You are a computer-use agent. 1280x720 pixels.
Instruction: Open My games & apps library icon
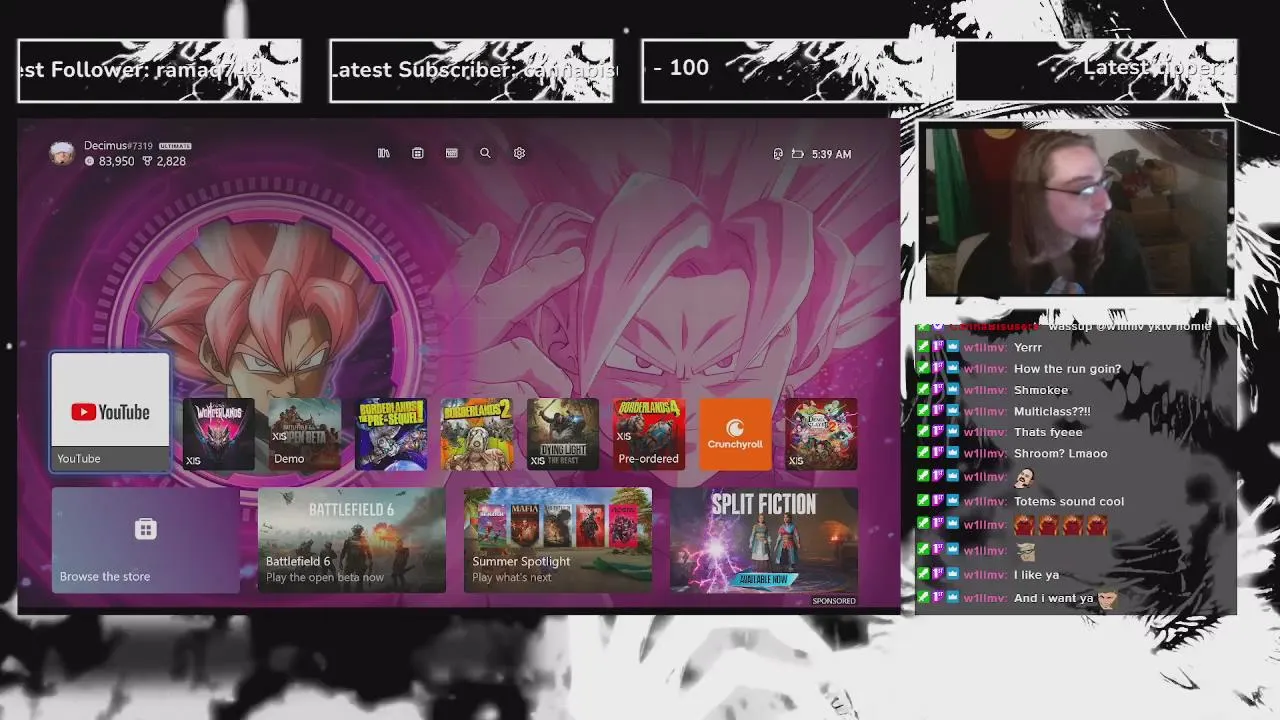tap(384, 153)
